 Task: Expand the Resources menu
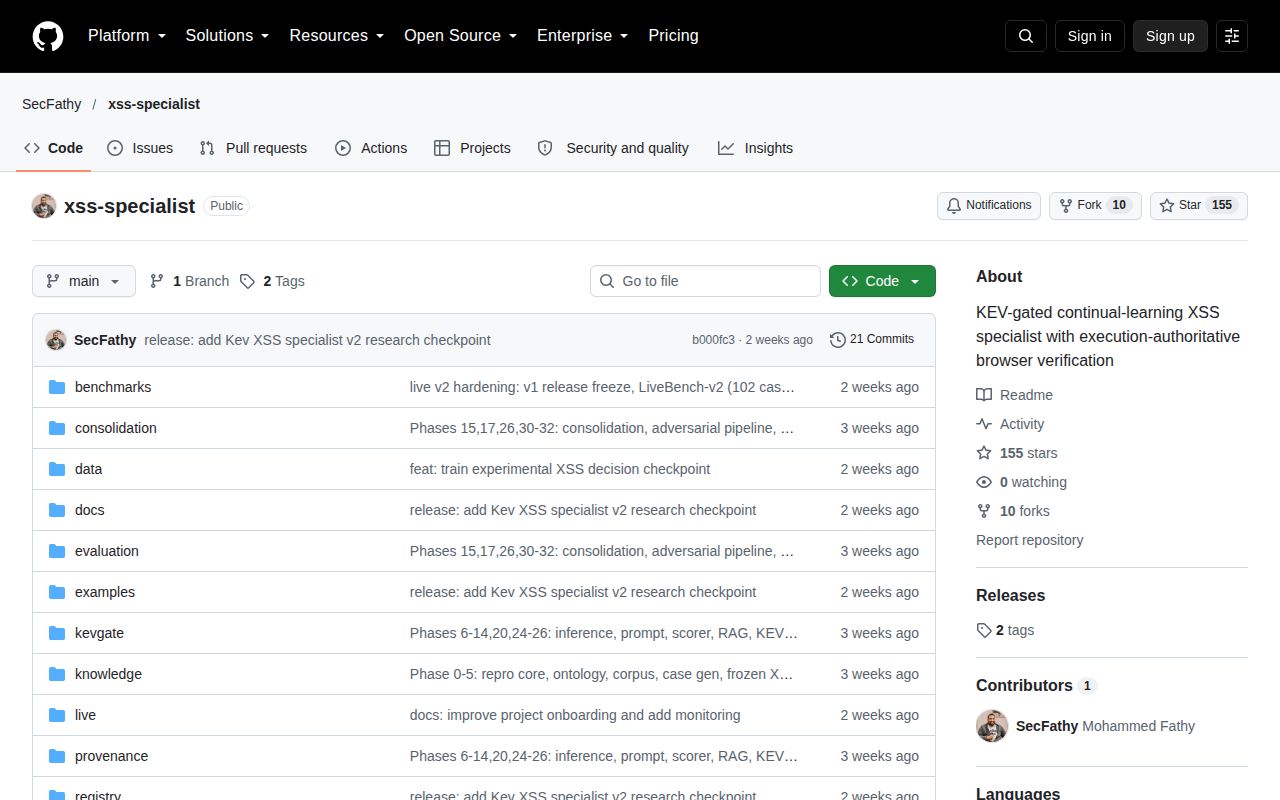337,36
